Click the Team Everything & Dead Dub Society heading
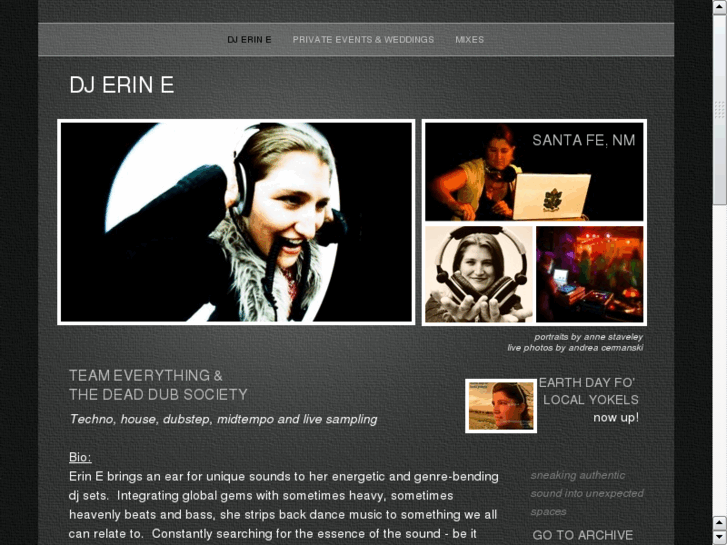Screen dimensions: 727x545 pos(158,385)
